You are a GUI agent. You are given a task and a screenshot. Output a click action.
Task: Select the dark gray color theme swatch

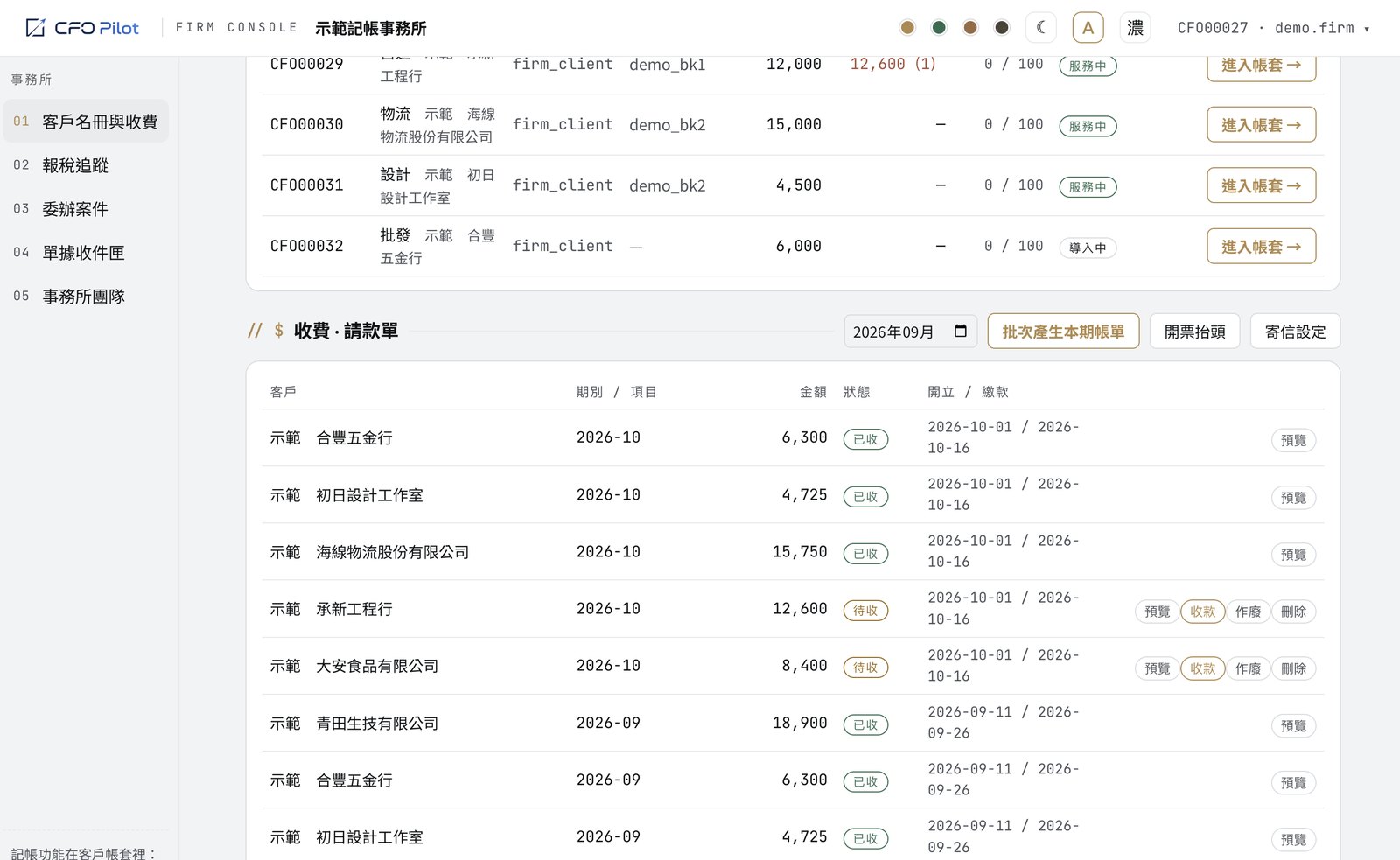(x=1002, y=28)
